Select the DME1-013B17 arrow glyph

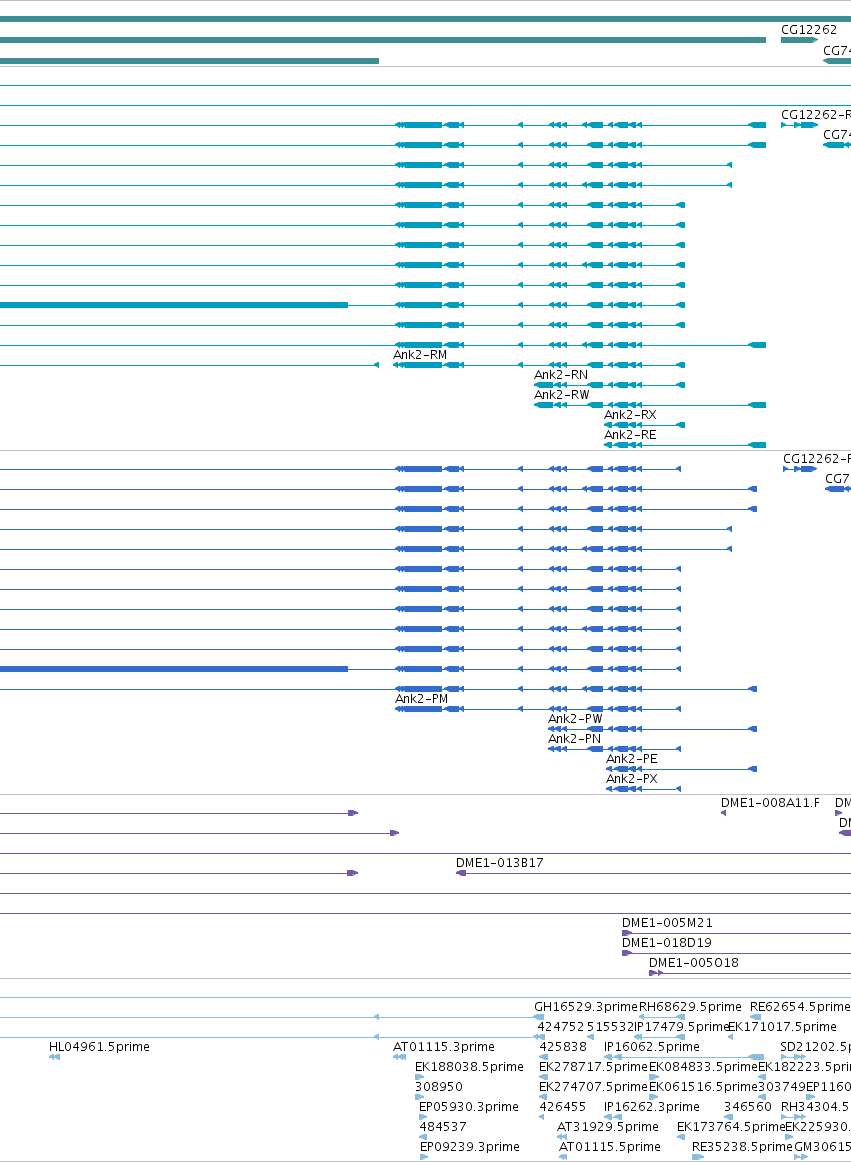tap(461, 874)
